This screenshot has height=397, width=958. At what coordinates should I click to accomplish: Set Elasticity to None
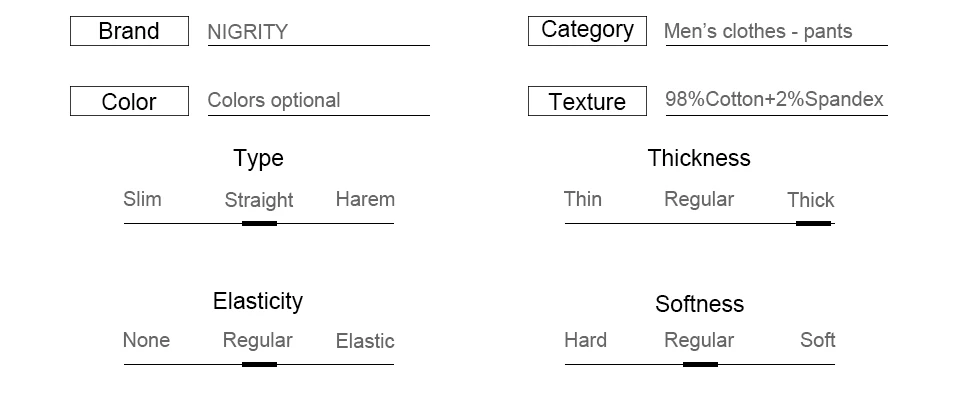146,340
